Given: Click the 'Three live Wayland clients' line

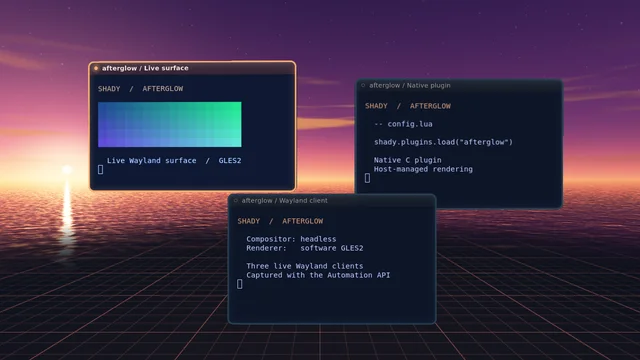Looking at the screenshot, I should [304, 266].
